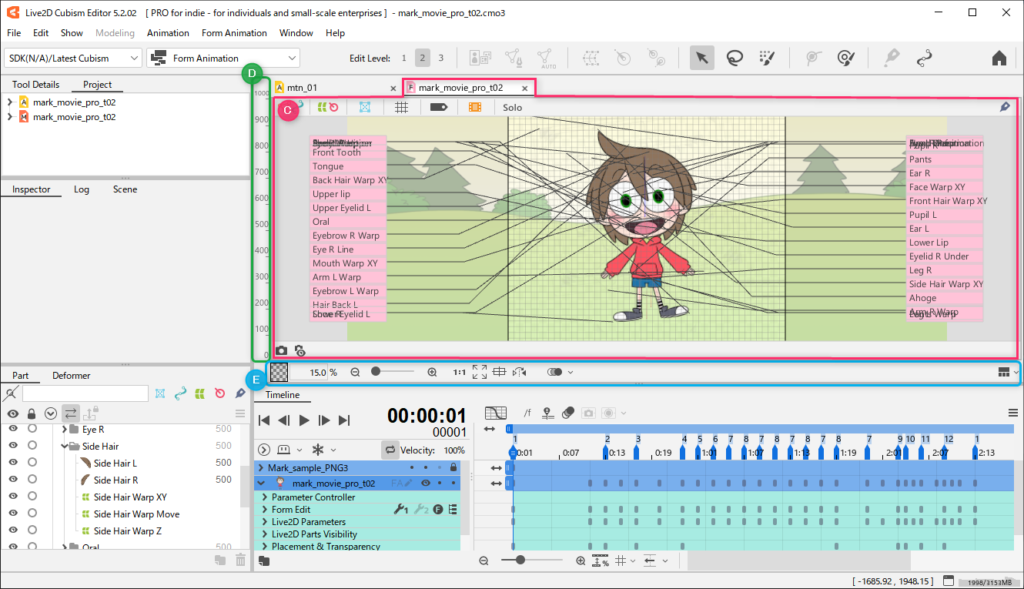Viewport: 1024px width, 589px height.
Task: Toggle visibility of Side Hair R
Action: click(x=13, y=479)
